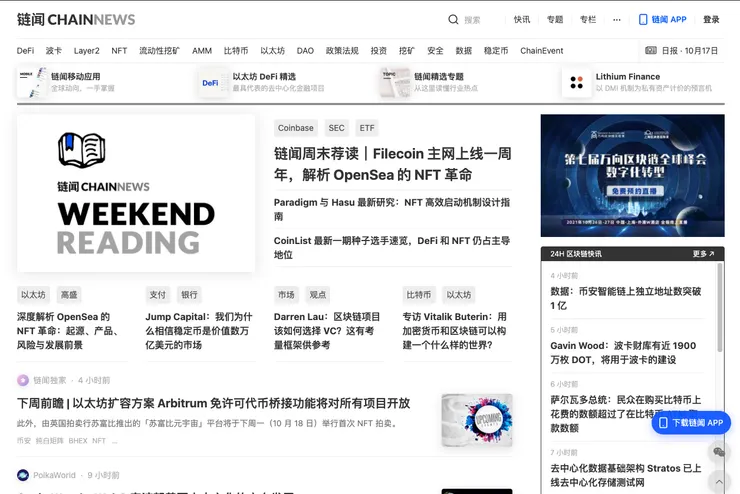Open the Upcoming article thumbnail

pyautogui.click(x=477, y=420)
